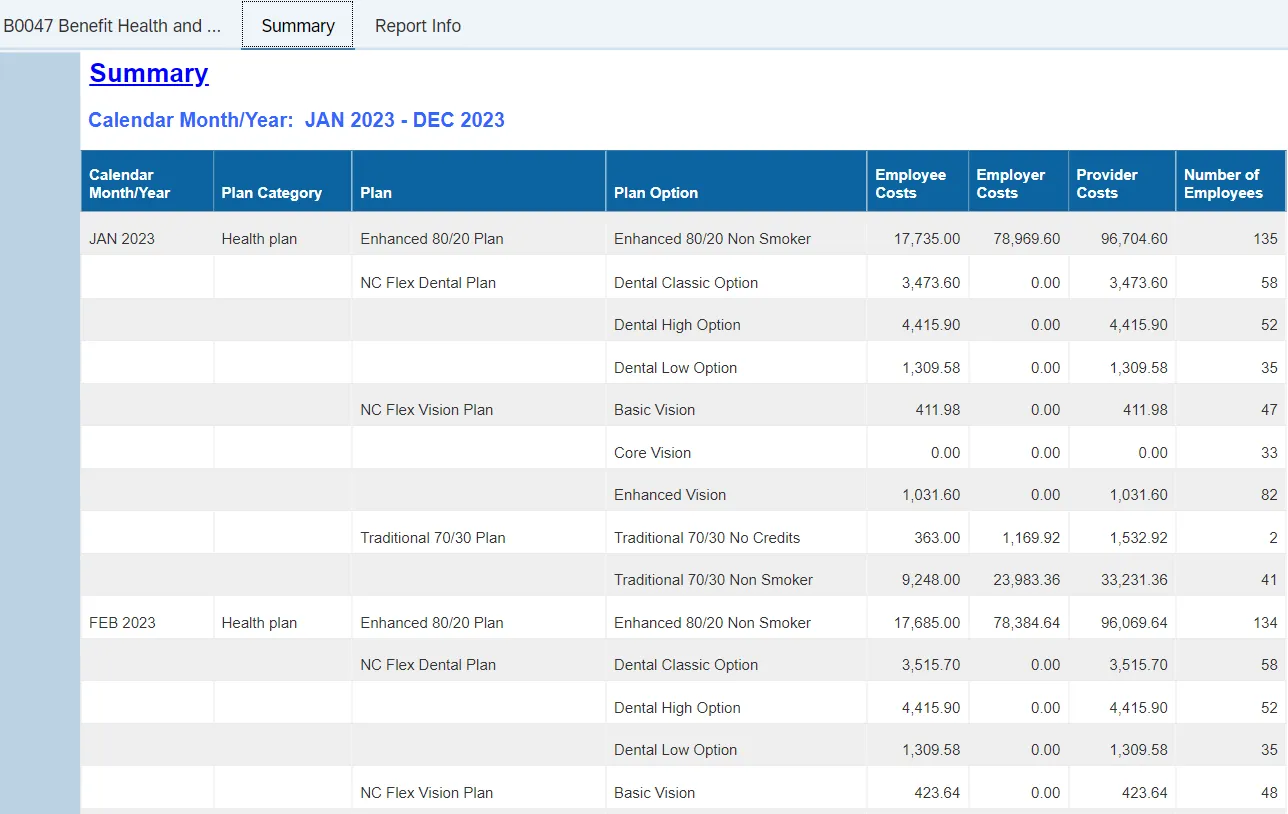Click the Core Vision plan option cell
Viewport: 1288px width, 814px height.
[652, 452]
